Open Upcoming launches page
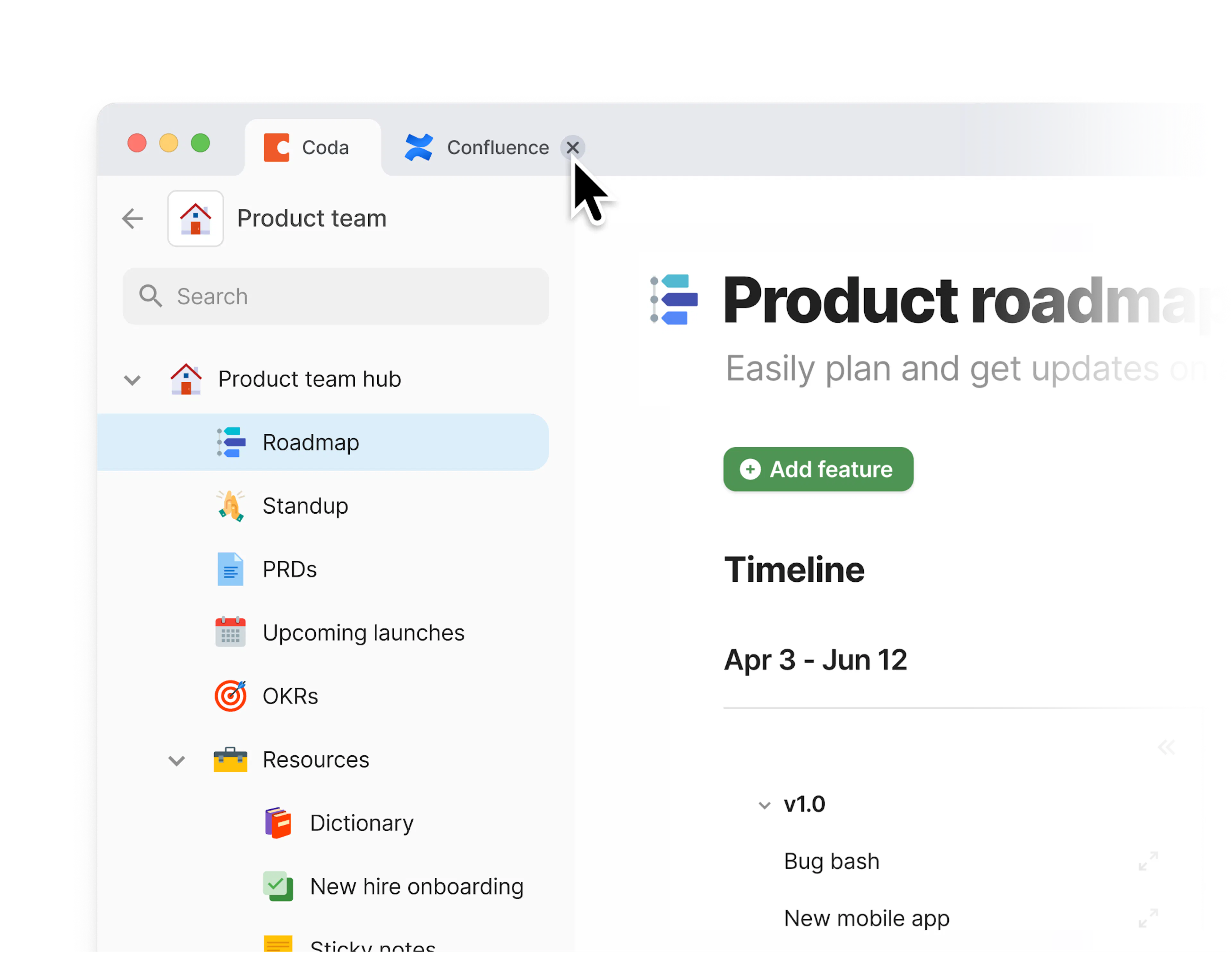This screenshot has width=1232, height=954. point(364,633)
